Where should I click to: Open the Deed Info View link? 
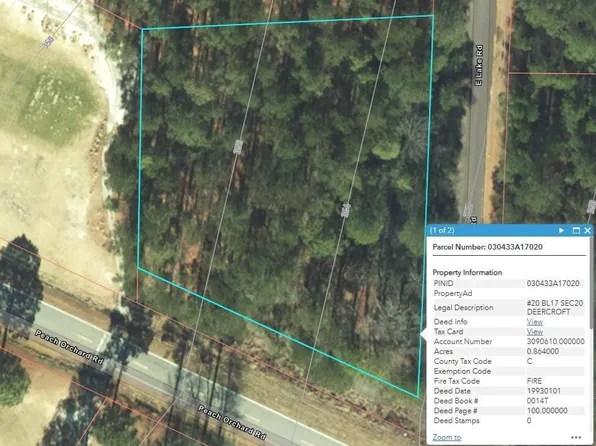534,322
